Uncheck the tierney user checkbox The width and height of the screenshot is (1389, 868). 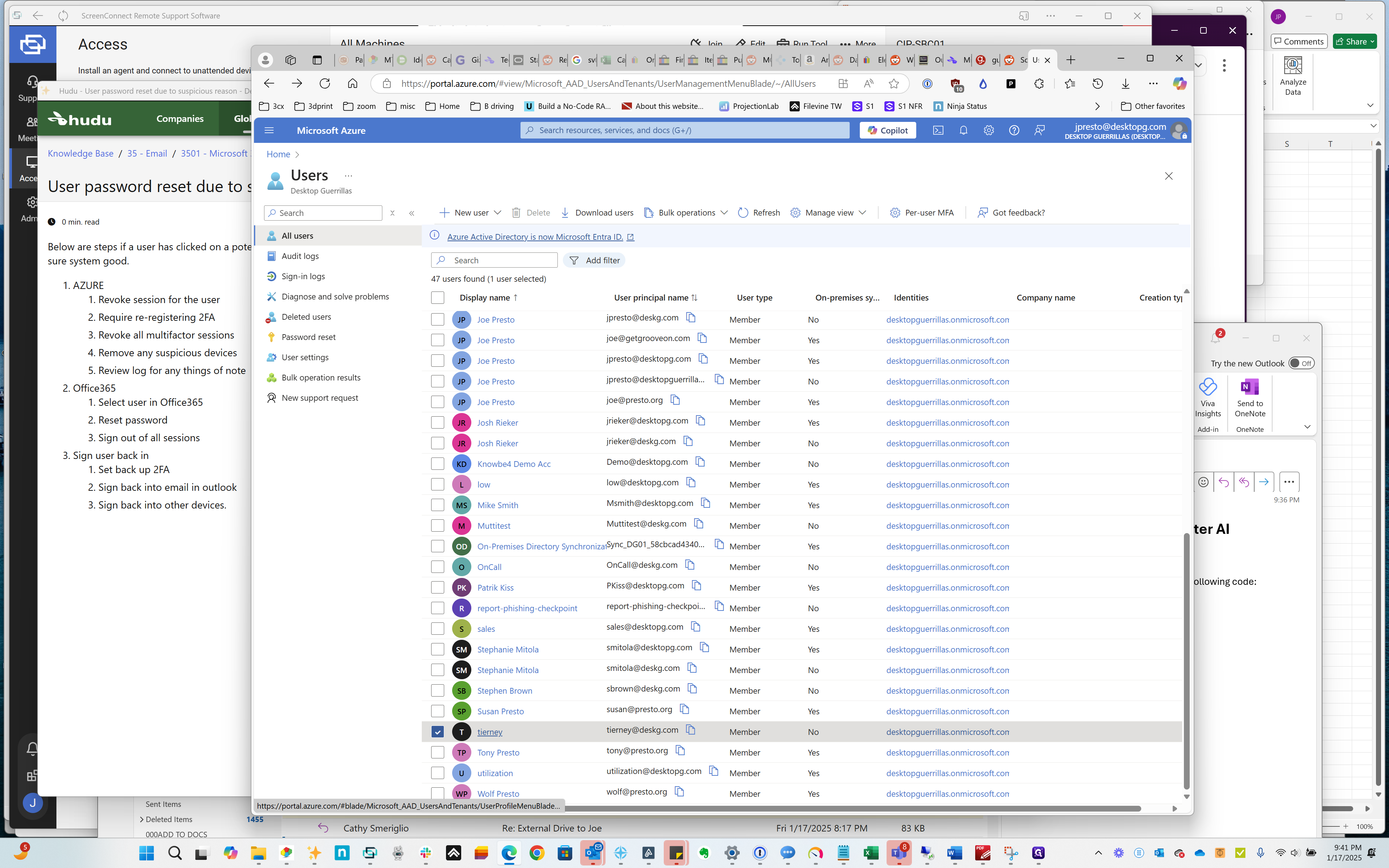[437, 732]
